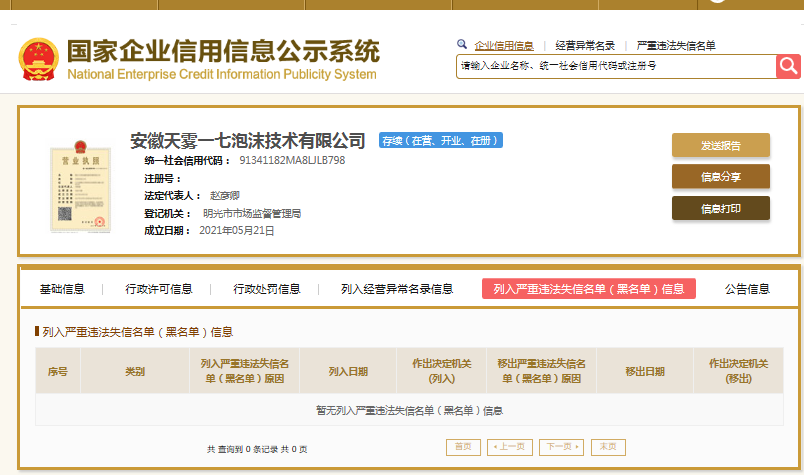The image size is (804, 475).
Task: Click the 下一页 next page button
Action: (x=561, y=447)
